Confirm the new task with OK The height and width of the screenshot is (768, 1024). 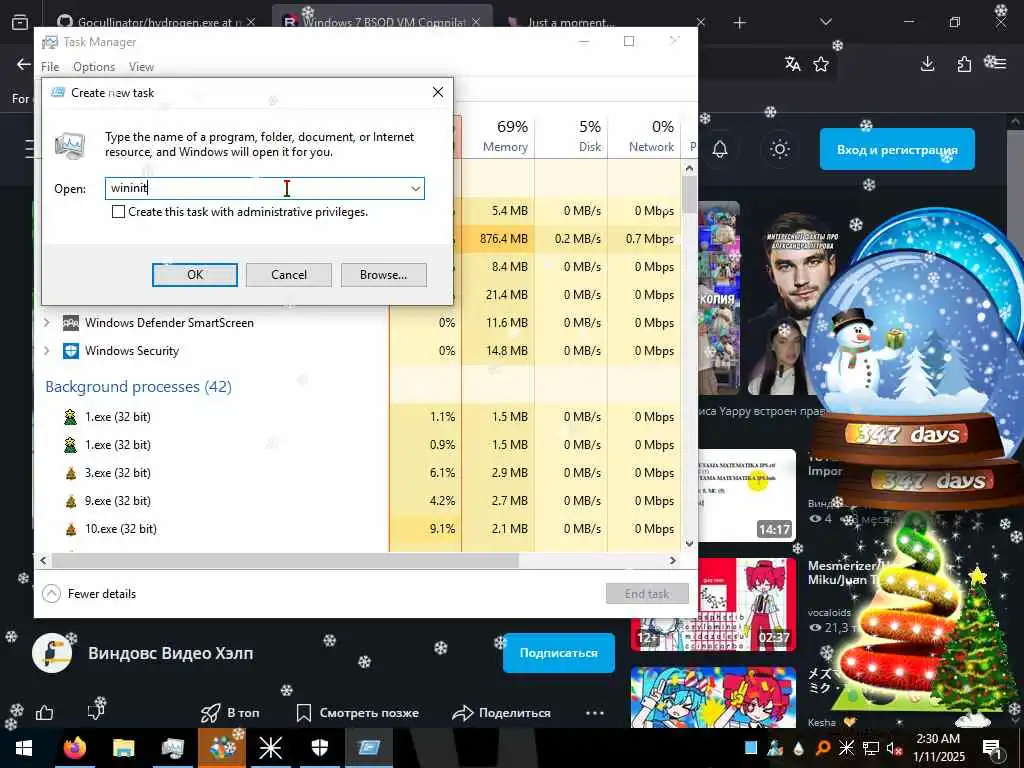coord(195,275)
